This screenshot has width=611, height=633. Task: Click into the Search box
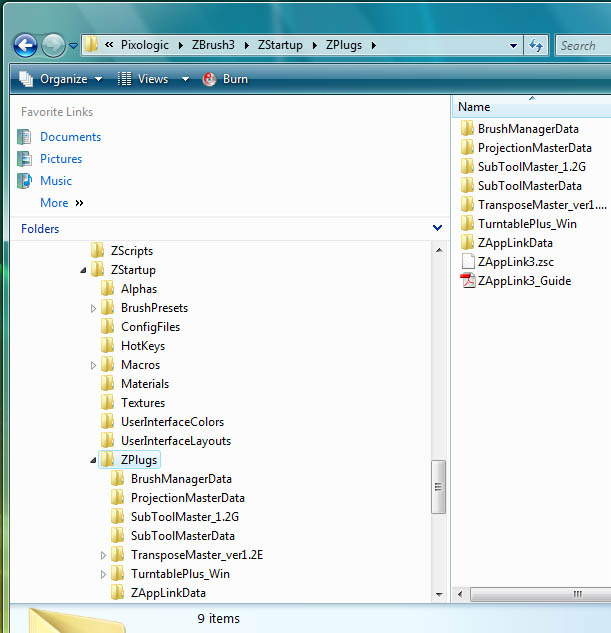point(583,46)
